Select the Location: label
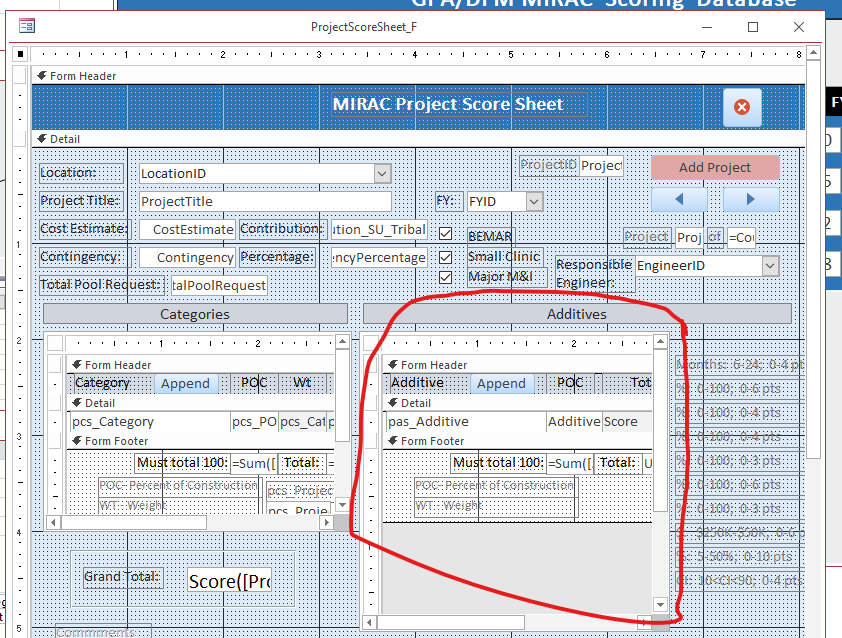Image resolution: width=842 pixels, height=638 pixels. point(82,173)
